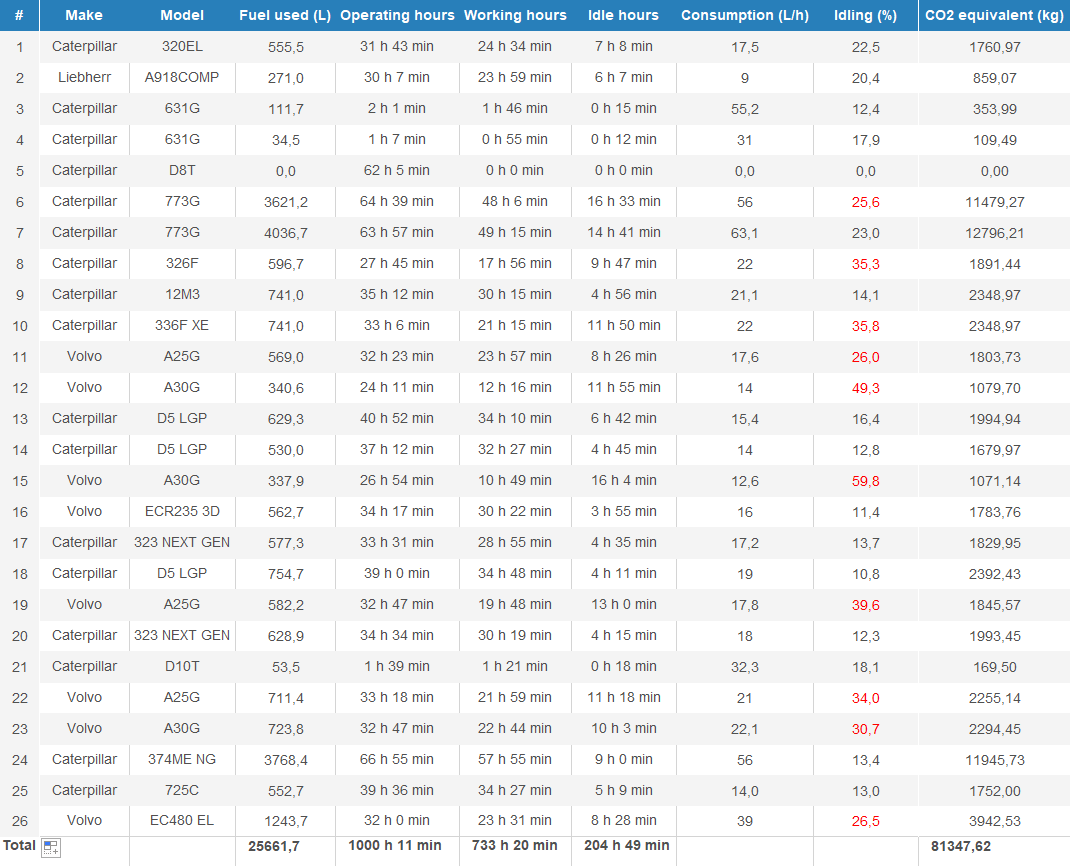Select model cell 320EL

(x=182, y=46)
